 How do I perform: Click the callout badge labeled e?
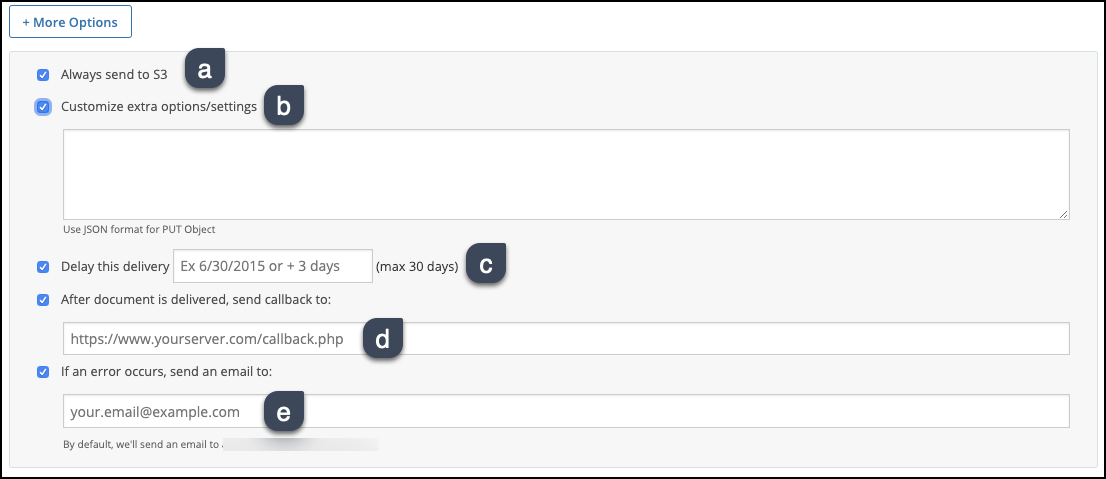pos(283,412)
